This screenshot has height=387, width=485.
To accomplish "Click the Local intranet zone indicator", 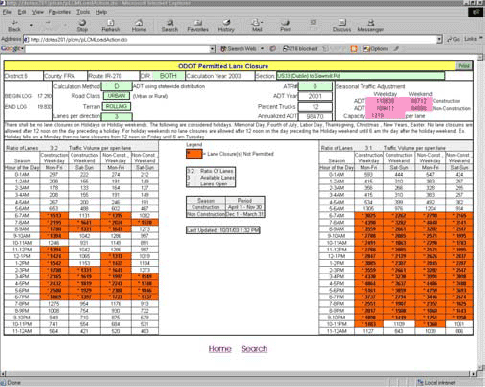I will [437, 383].
